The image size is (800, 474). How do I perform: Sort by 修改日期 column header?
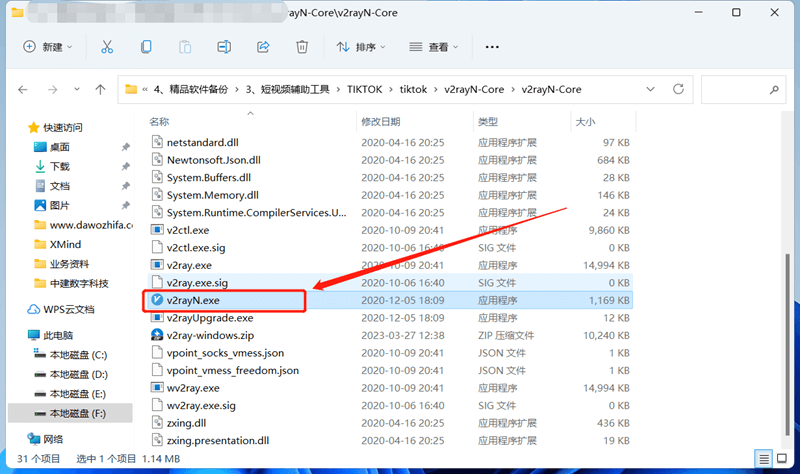381,121
